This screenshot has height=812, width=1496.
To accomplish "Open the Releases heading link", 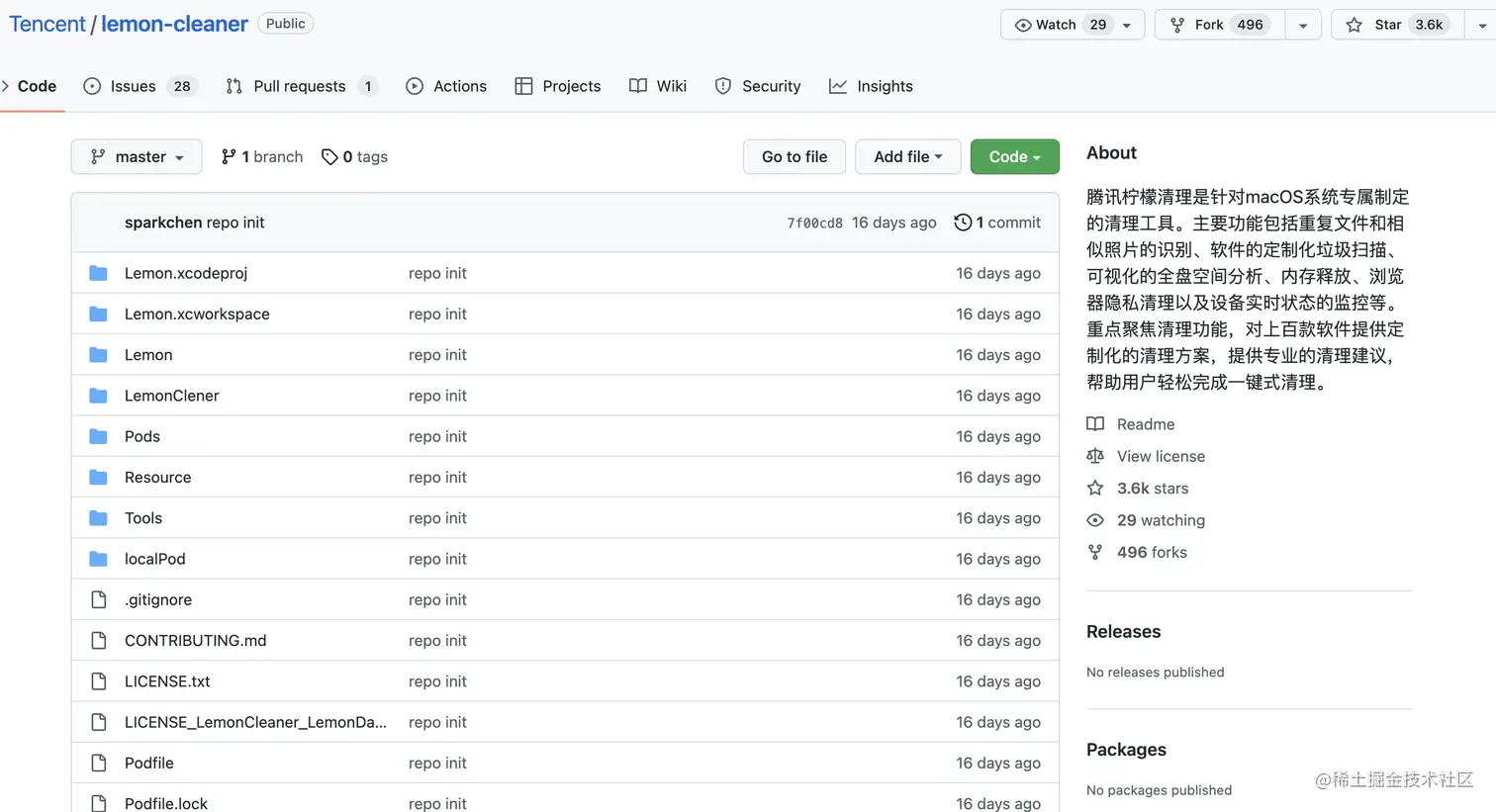I will (1123, 631).
